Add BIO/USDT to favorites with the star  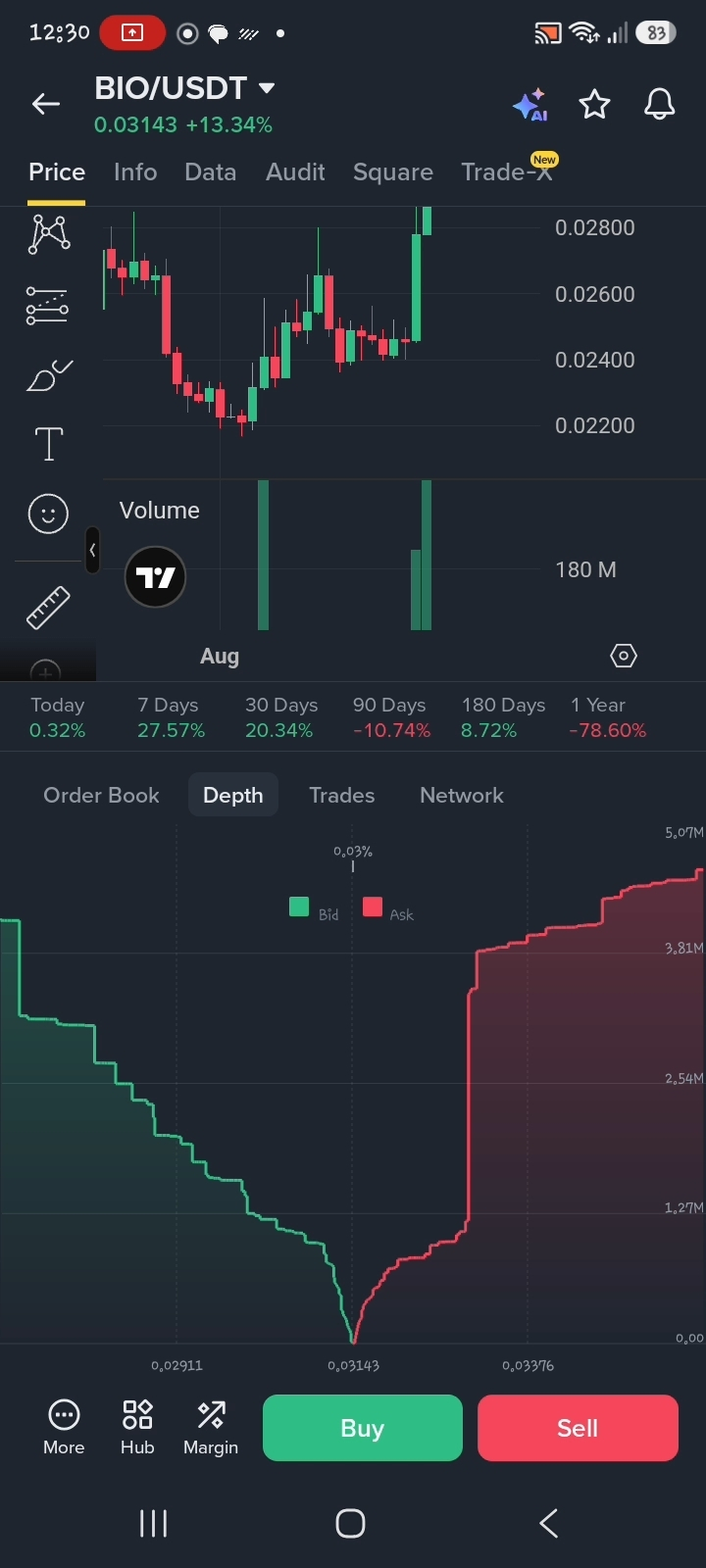(594, 104)
